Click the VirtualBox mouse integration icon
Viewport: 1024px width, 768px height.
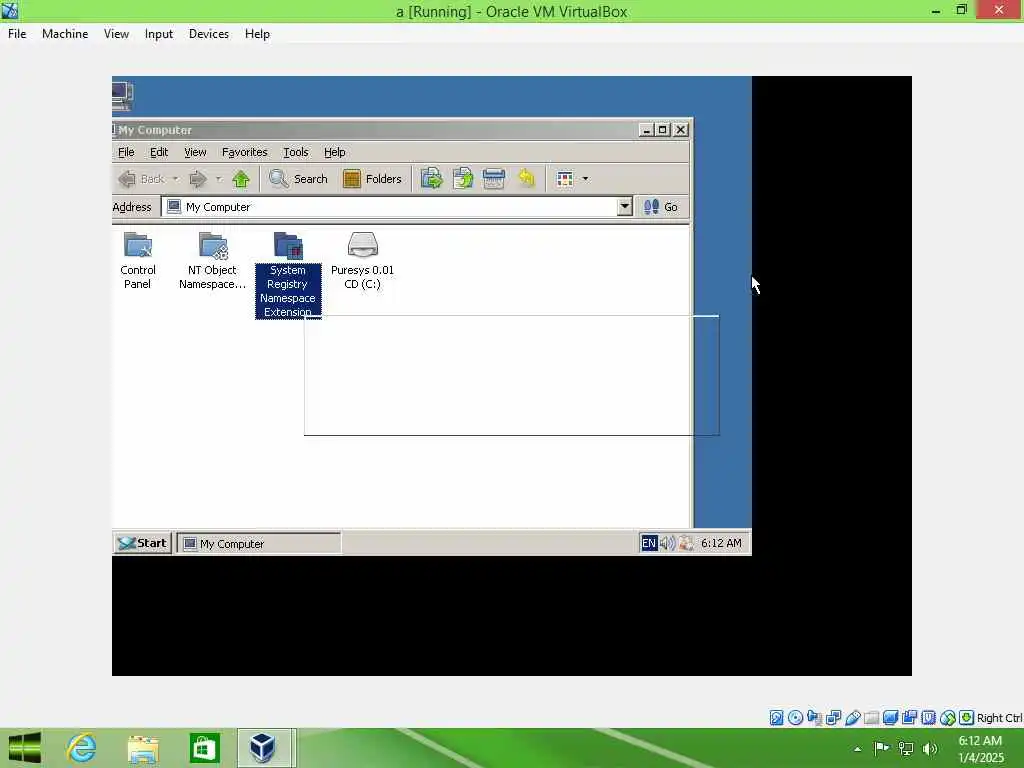[x=948, y=718]
